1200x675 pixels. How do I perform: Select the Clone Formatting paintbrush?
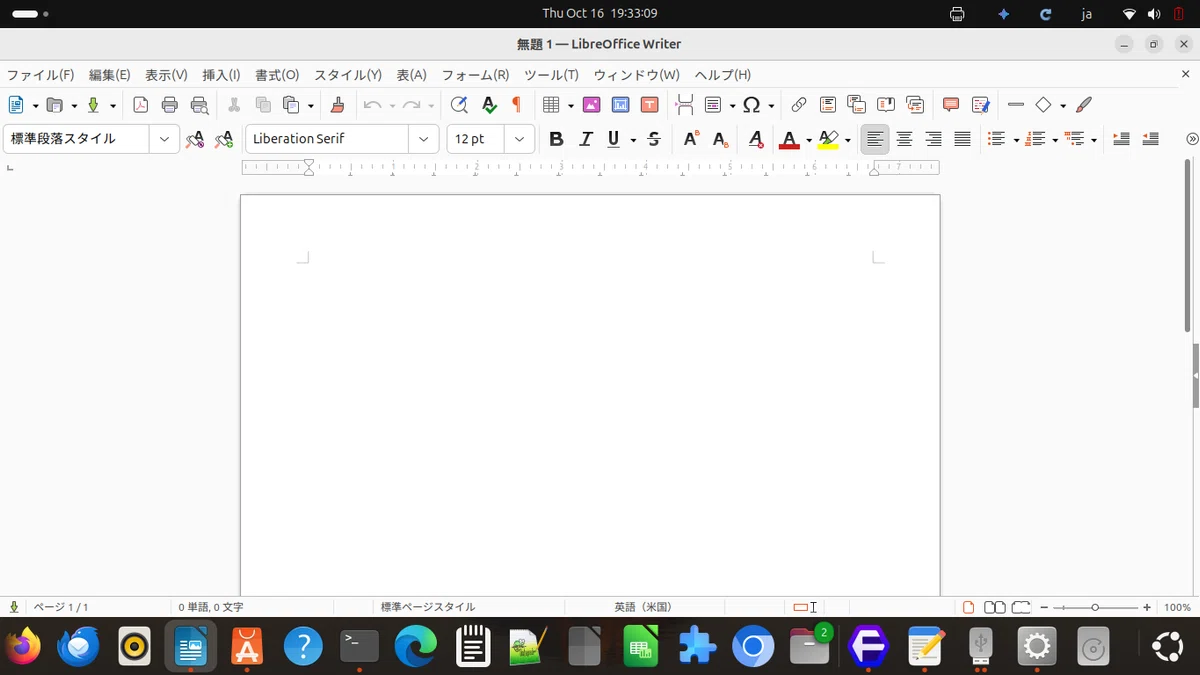pos(337,105)
